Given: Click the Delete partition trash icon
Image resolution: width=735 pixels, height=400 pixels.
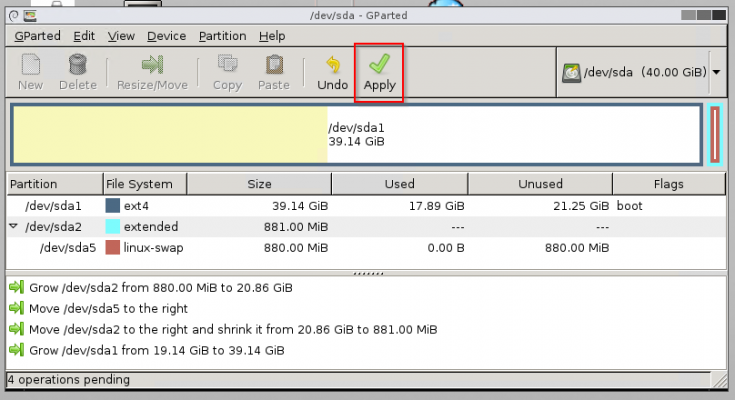Looking at the screenshot, I should click(77, 66).
